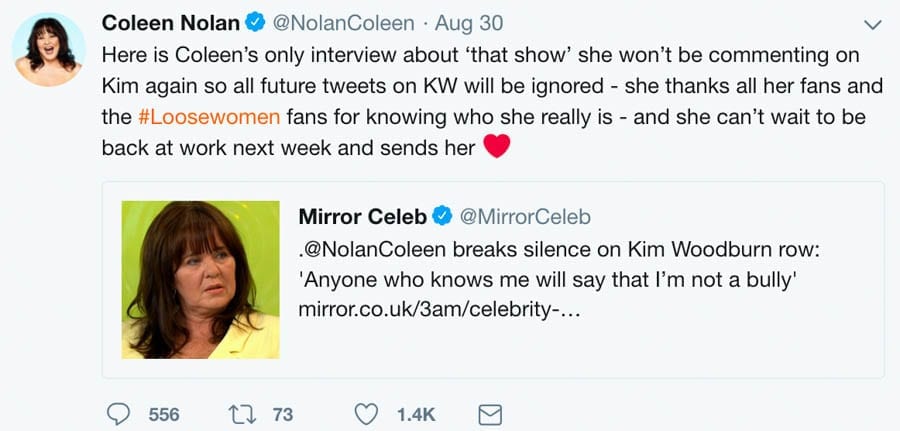This screenshot has width=900, height=431.
Task: Click the reply speech bubble icon
Action: pyautogui.click(x=119, y=414)
